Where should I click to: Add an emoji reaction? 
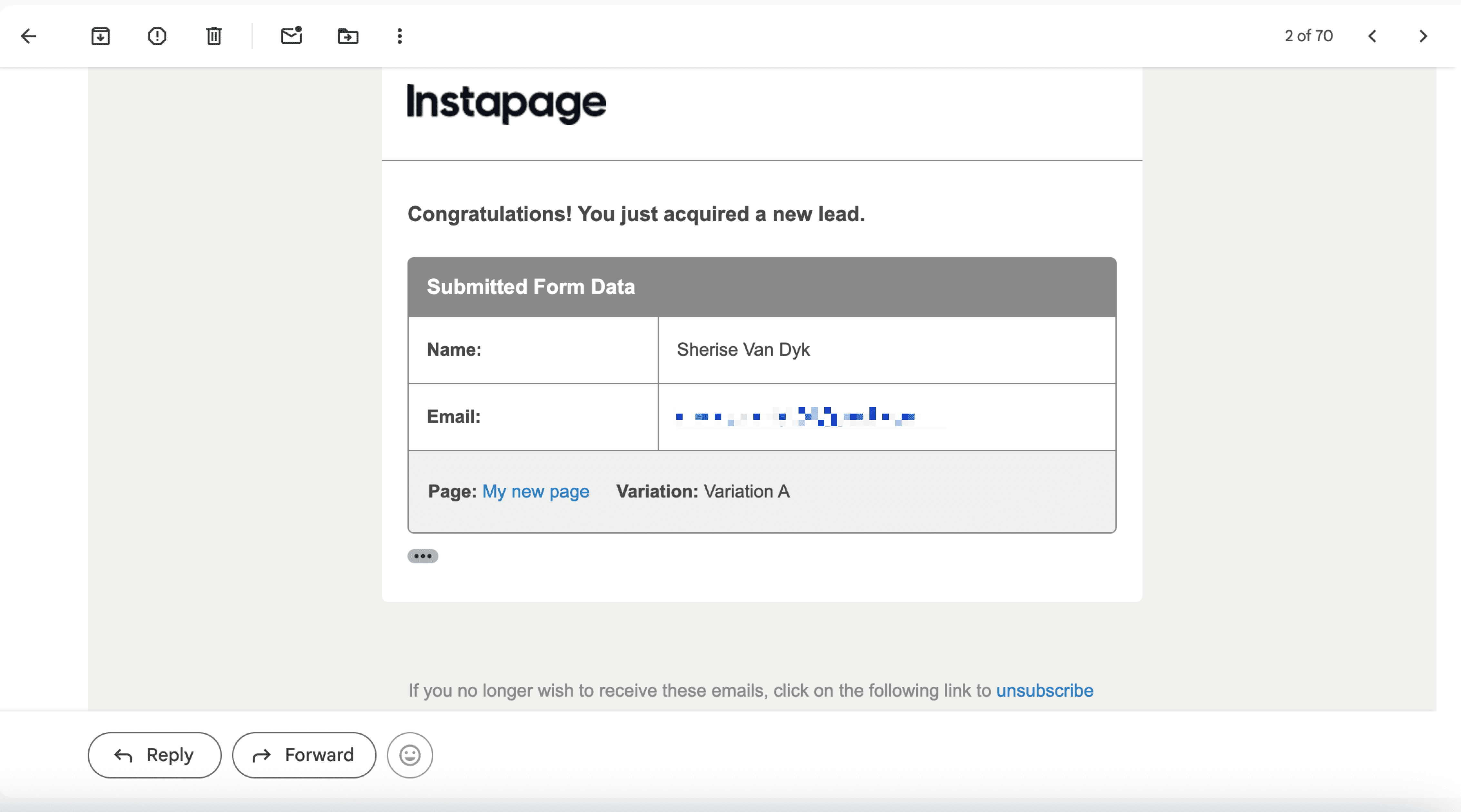click(409, 755)
